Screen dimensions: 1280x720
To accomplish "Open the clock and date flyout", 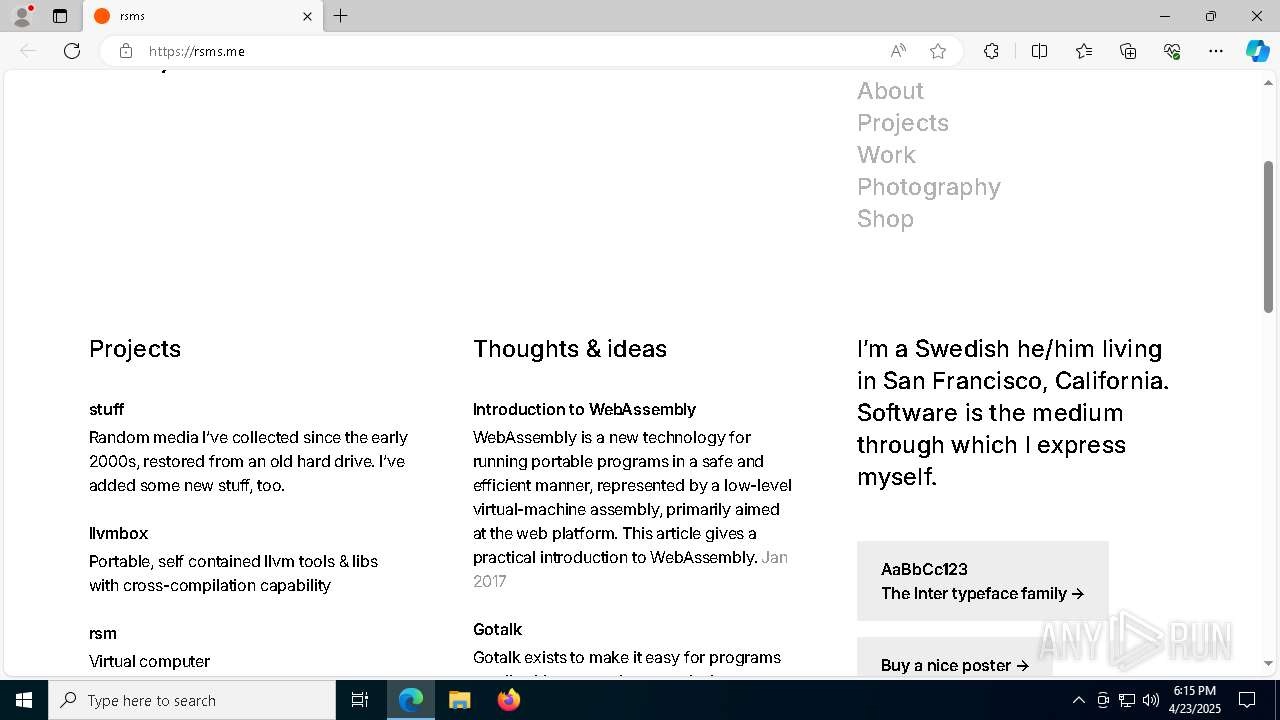I will [1194, 700].
